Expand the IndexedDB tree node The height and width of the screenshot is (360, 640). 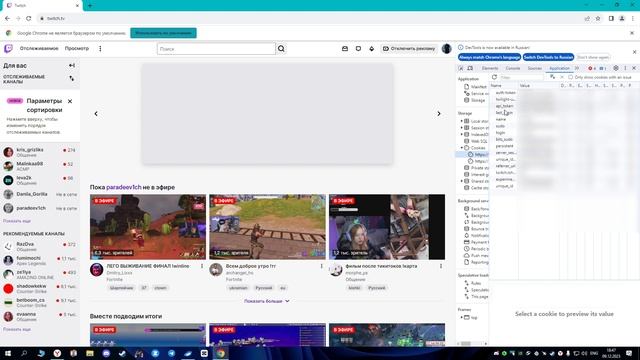(462, 134)
